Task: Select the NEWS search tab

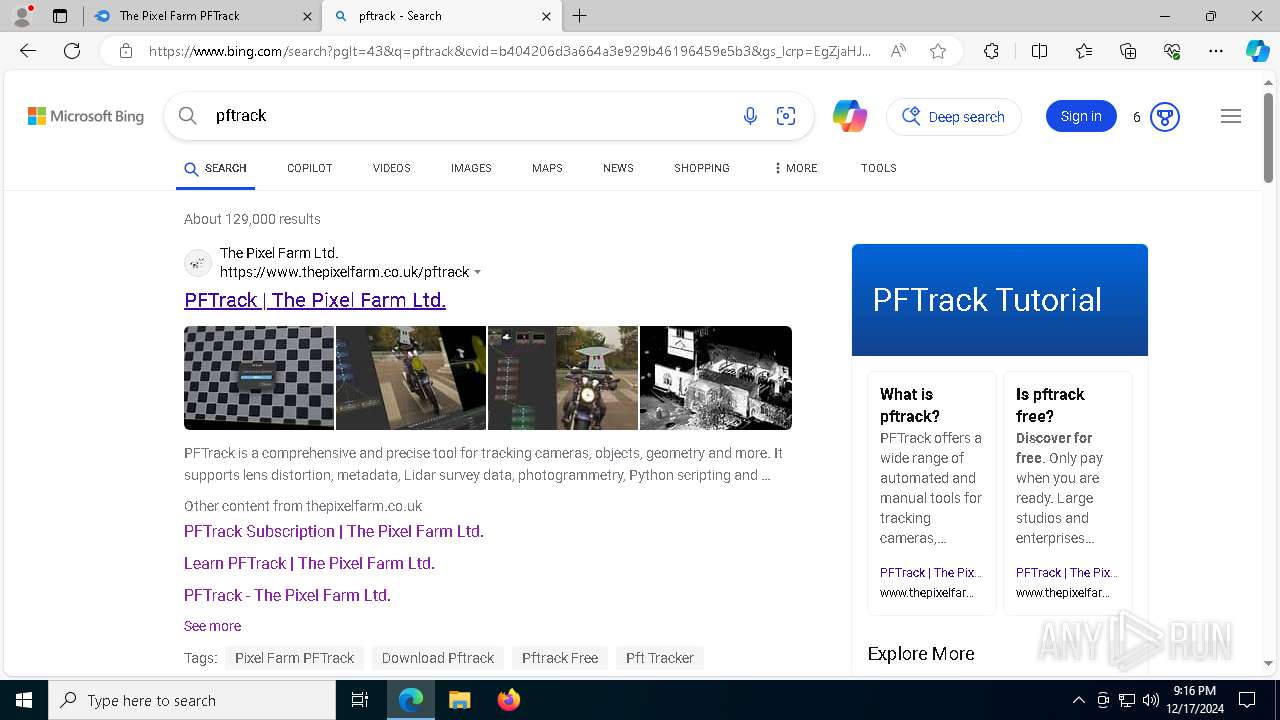Action: 618,168
